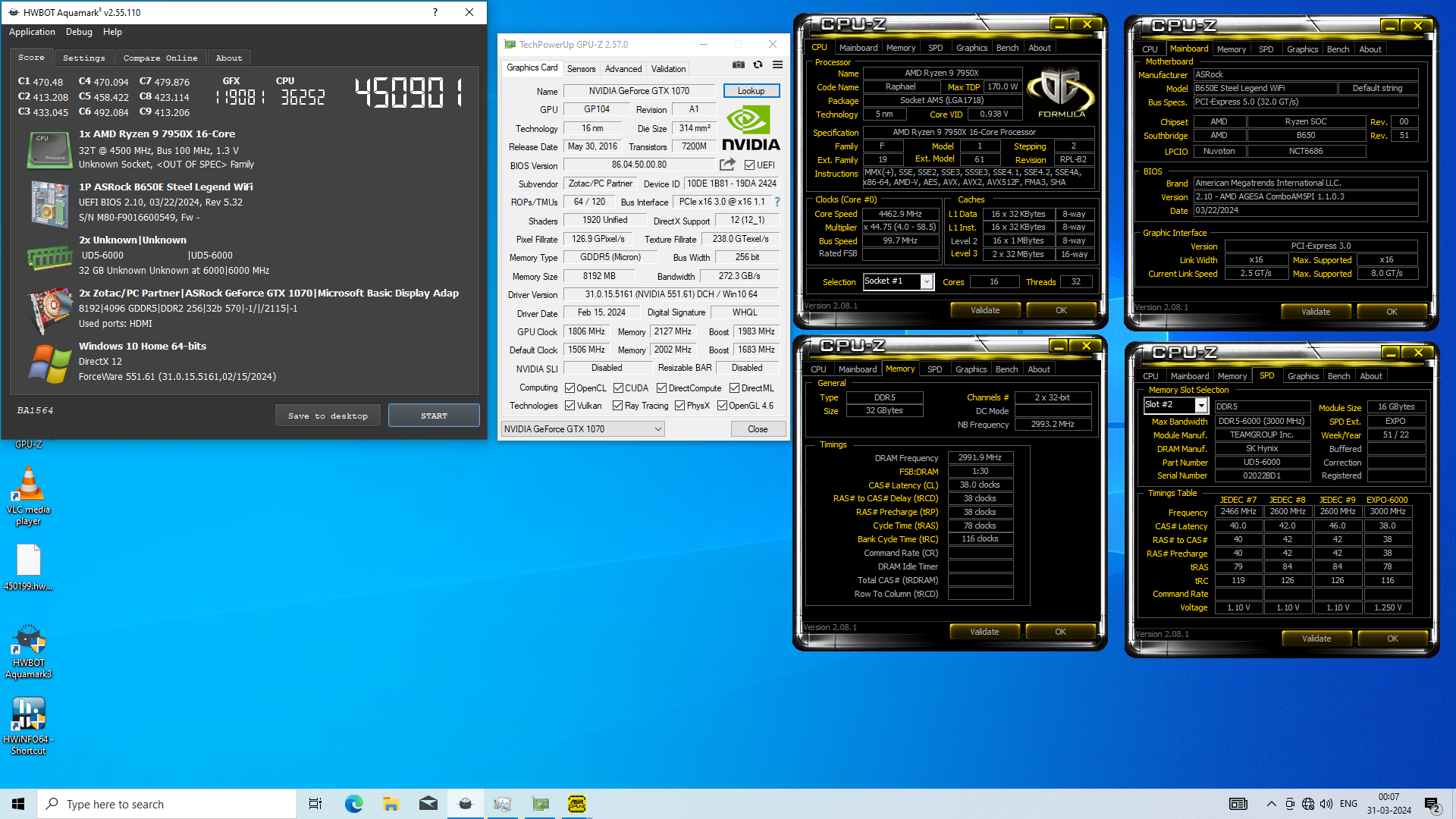Click Close button in GPU-Z

758,429
